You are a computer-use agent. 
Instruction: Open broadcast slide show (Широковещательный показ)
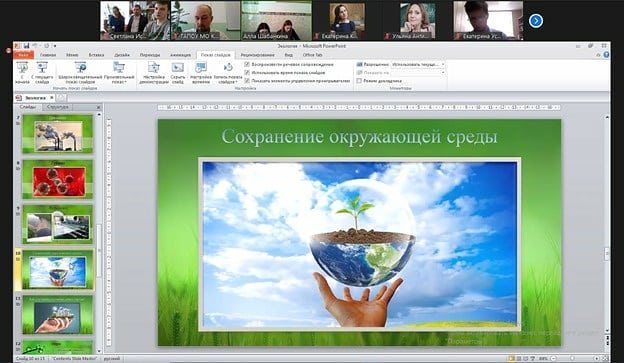click(80, 72)
